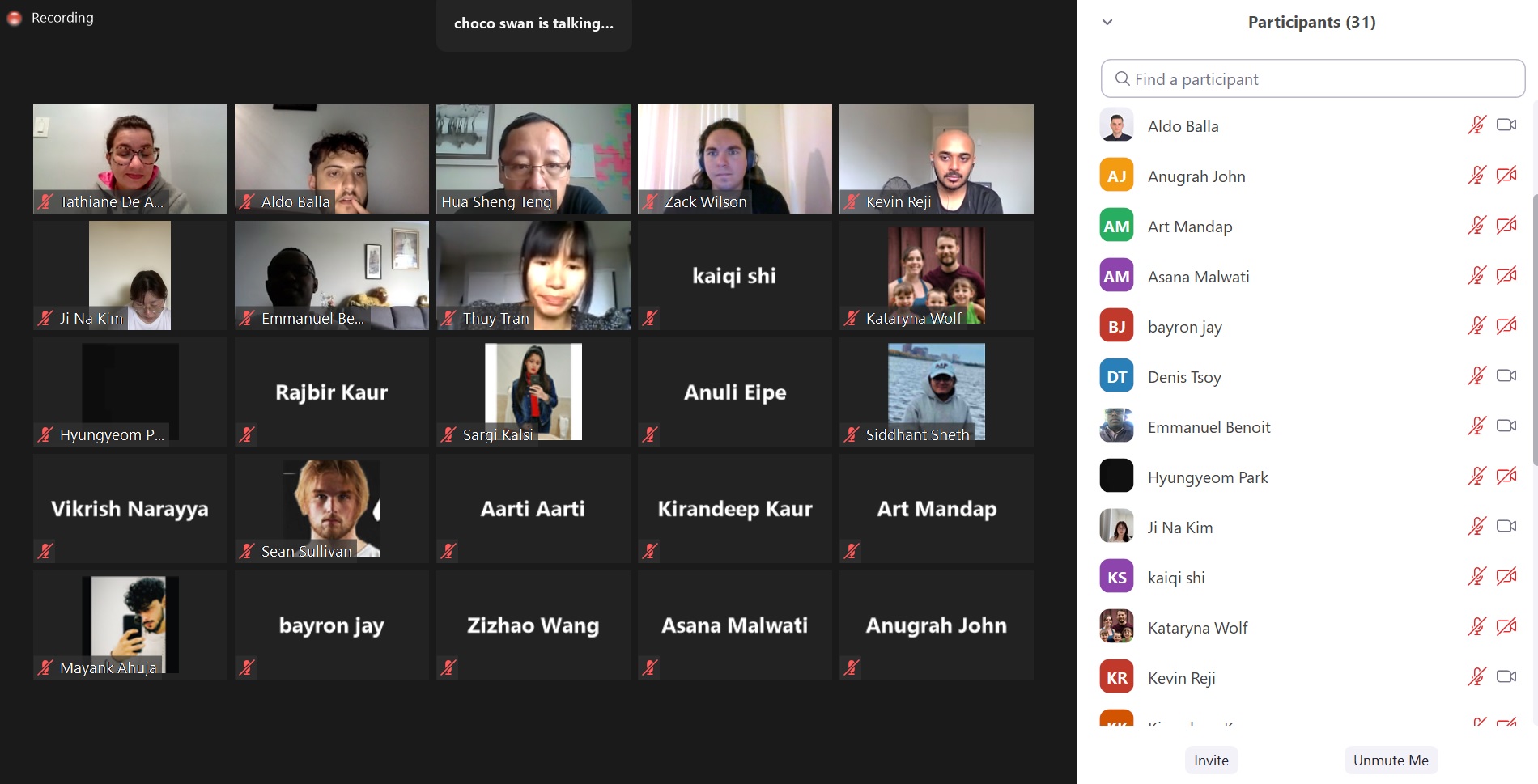The height and width of the screenshot is (784, 1538).
Task: Collapse the Participants panel with the chevron
Action: point(1107,22)
